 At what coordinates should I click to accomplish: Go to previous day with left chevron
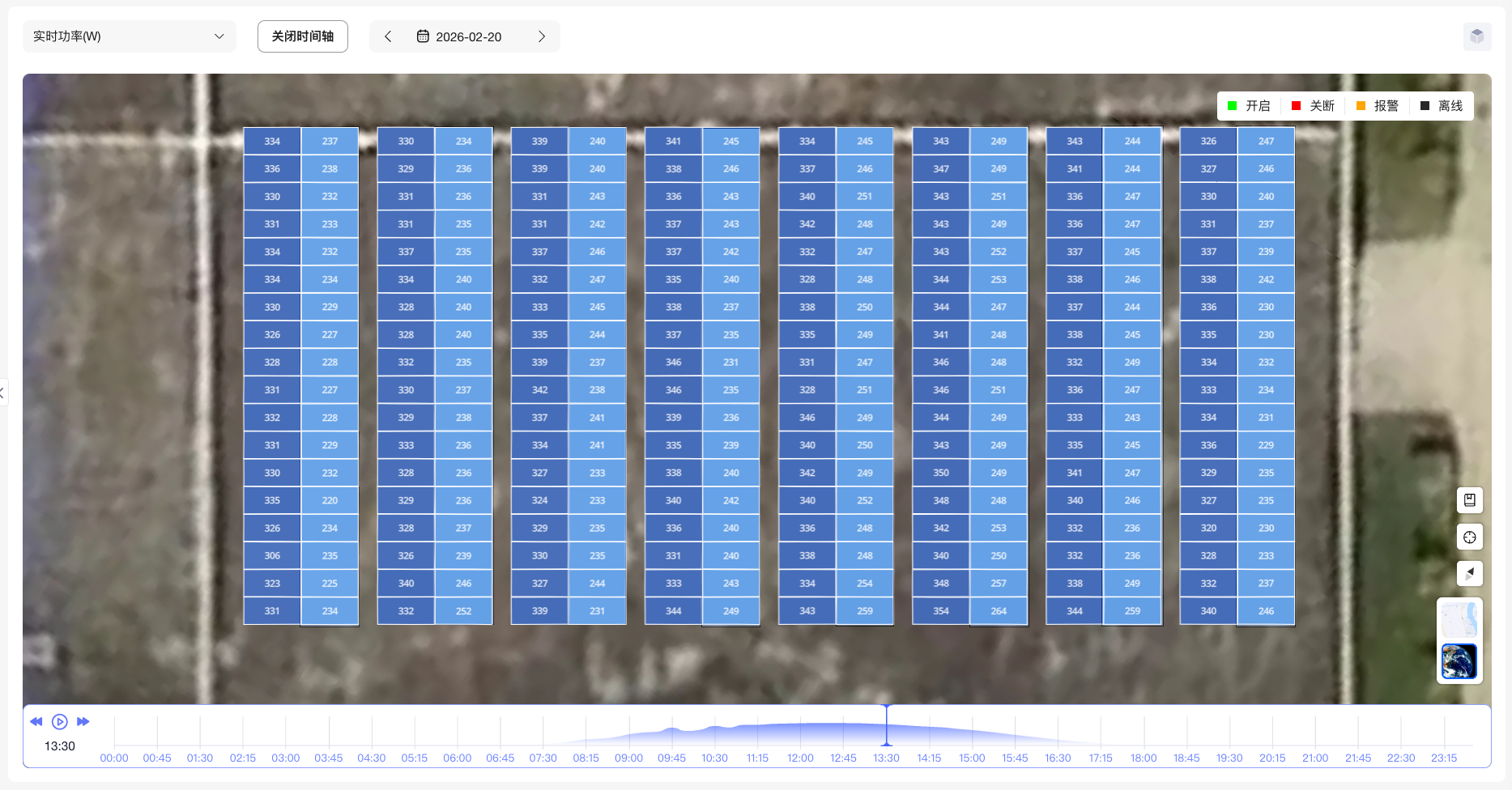[388, 36]
